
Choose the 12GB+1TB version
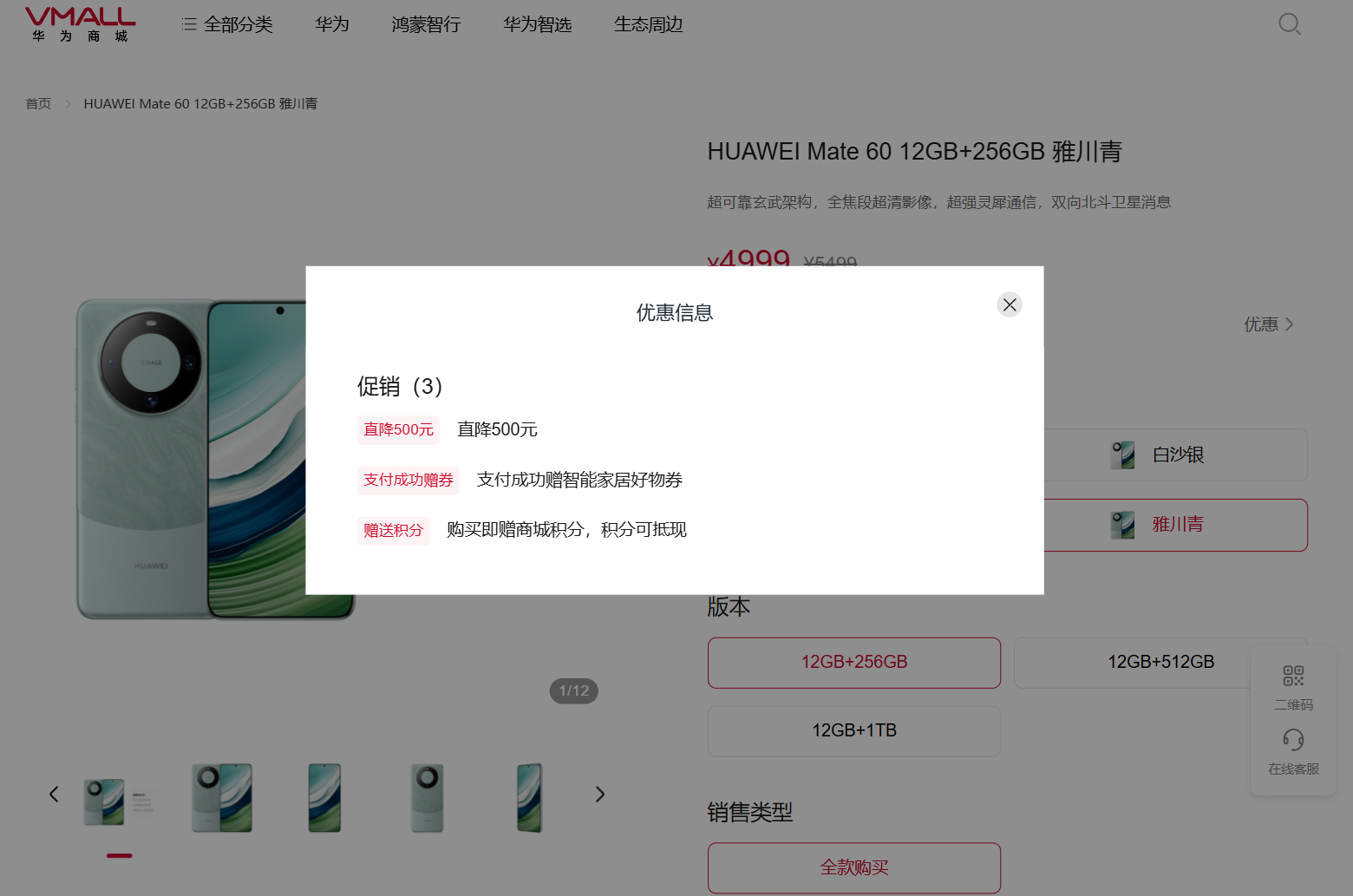[853, 731]
